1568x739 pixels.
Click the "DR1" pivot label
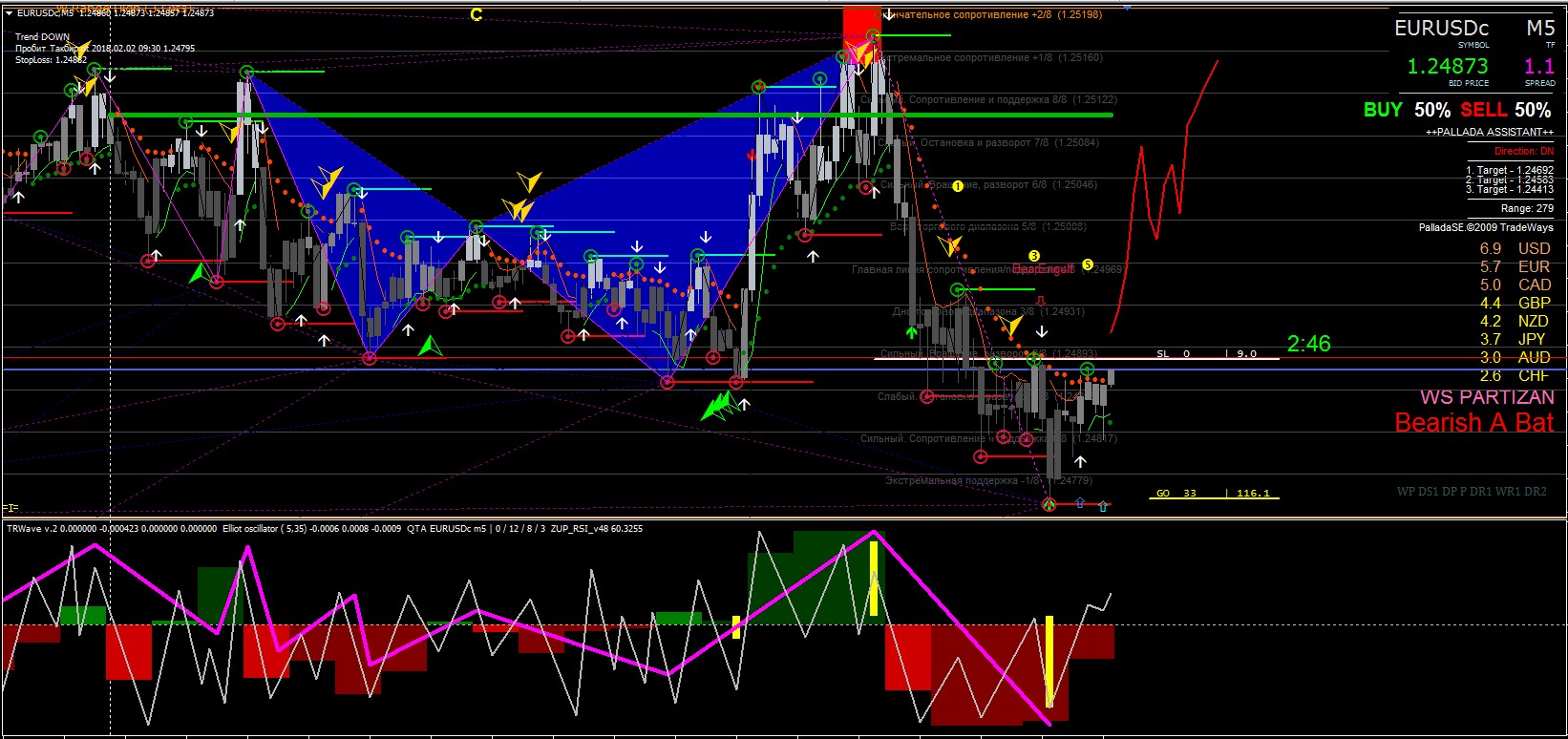pyautogui.click(x=1480, y=492)
